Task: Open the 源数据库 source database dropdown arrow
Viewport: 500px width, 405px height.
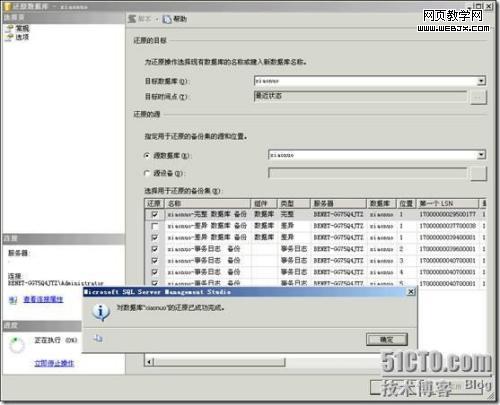Action: point(481,155)
